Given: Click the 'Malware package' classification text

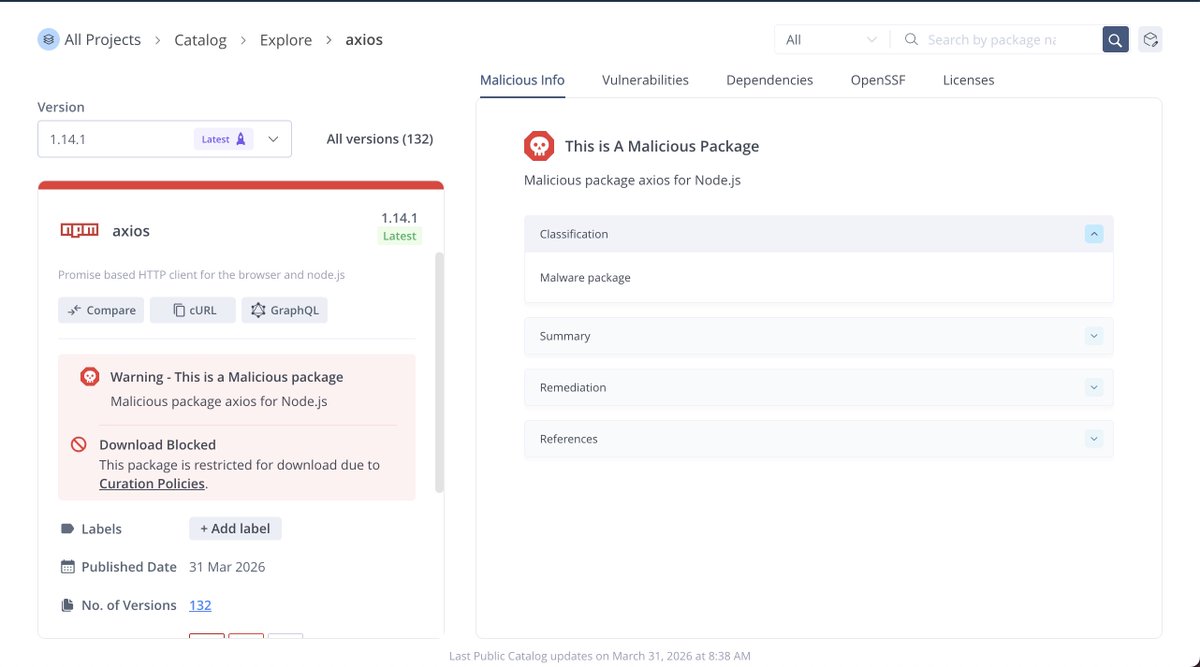Looking at the screenshot, I should click(585, 278).
